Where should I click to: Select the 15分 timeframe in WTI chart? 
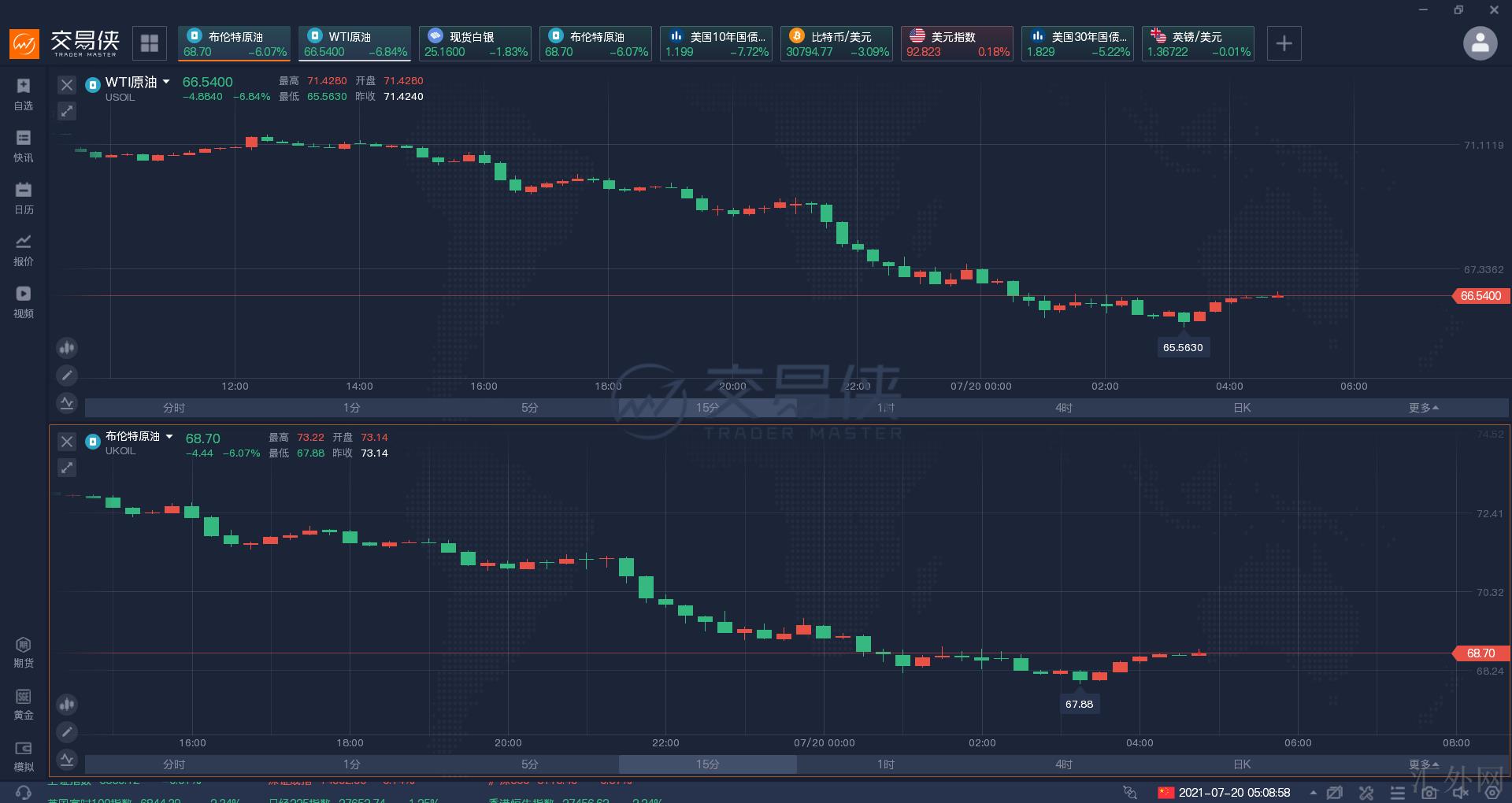(707, 408)
